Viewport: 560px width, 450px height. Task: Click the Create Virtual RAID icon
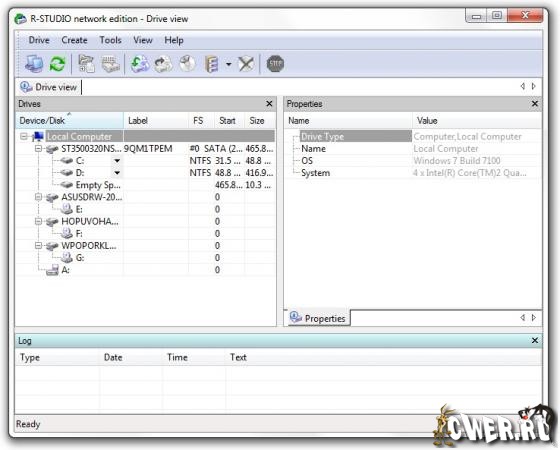tap(211, 64)
